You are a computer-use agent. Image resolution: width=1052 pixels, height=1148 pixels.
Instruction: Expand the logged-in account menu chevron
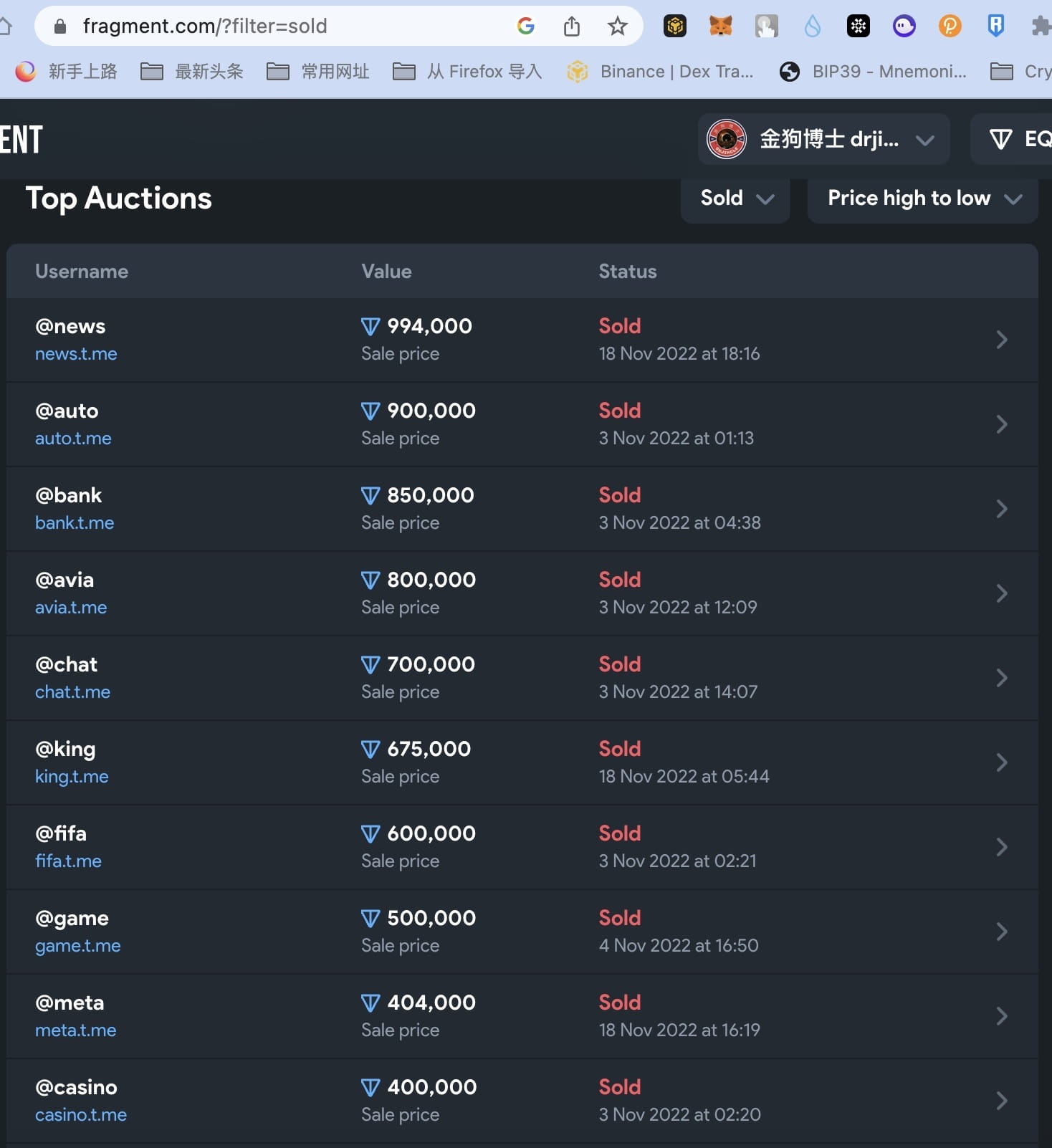point(925,139)
